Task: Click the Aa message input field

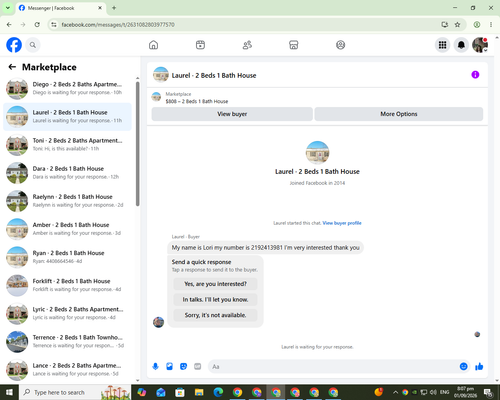Action: 333,367
